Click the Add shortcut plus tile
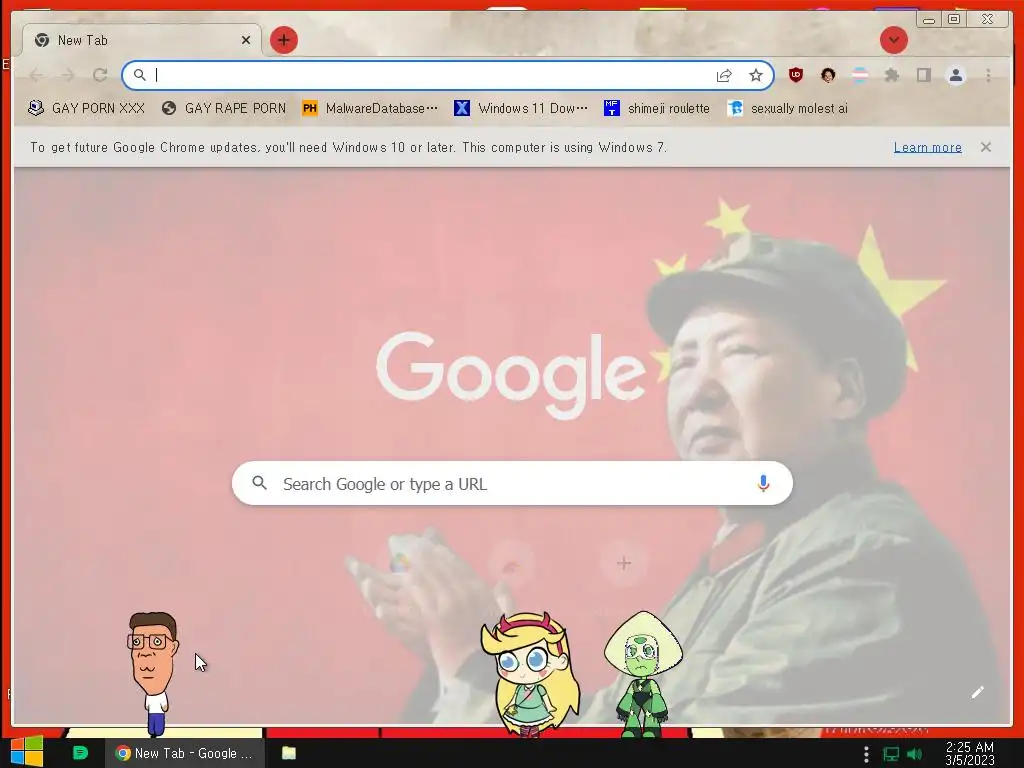1024x768 pixels. [x=624, y=563]
